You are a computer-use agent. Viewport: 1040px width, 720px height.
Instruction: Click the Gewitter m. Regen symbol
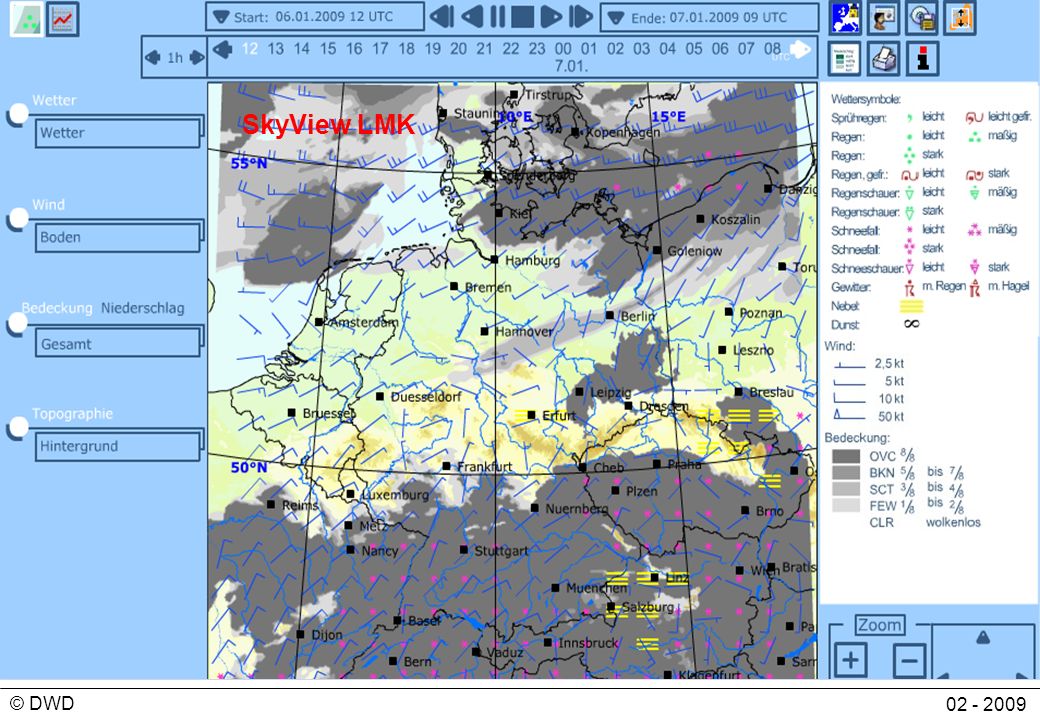(909, 287)
